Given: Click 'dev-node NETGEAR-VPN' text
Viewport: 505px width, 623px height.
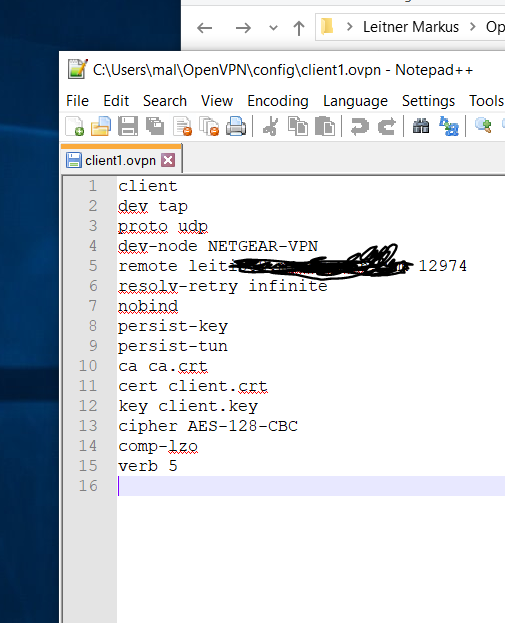Looking at the screenshot, I should [218, 246].
